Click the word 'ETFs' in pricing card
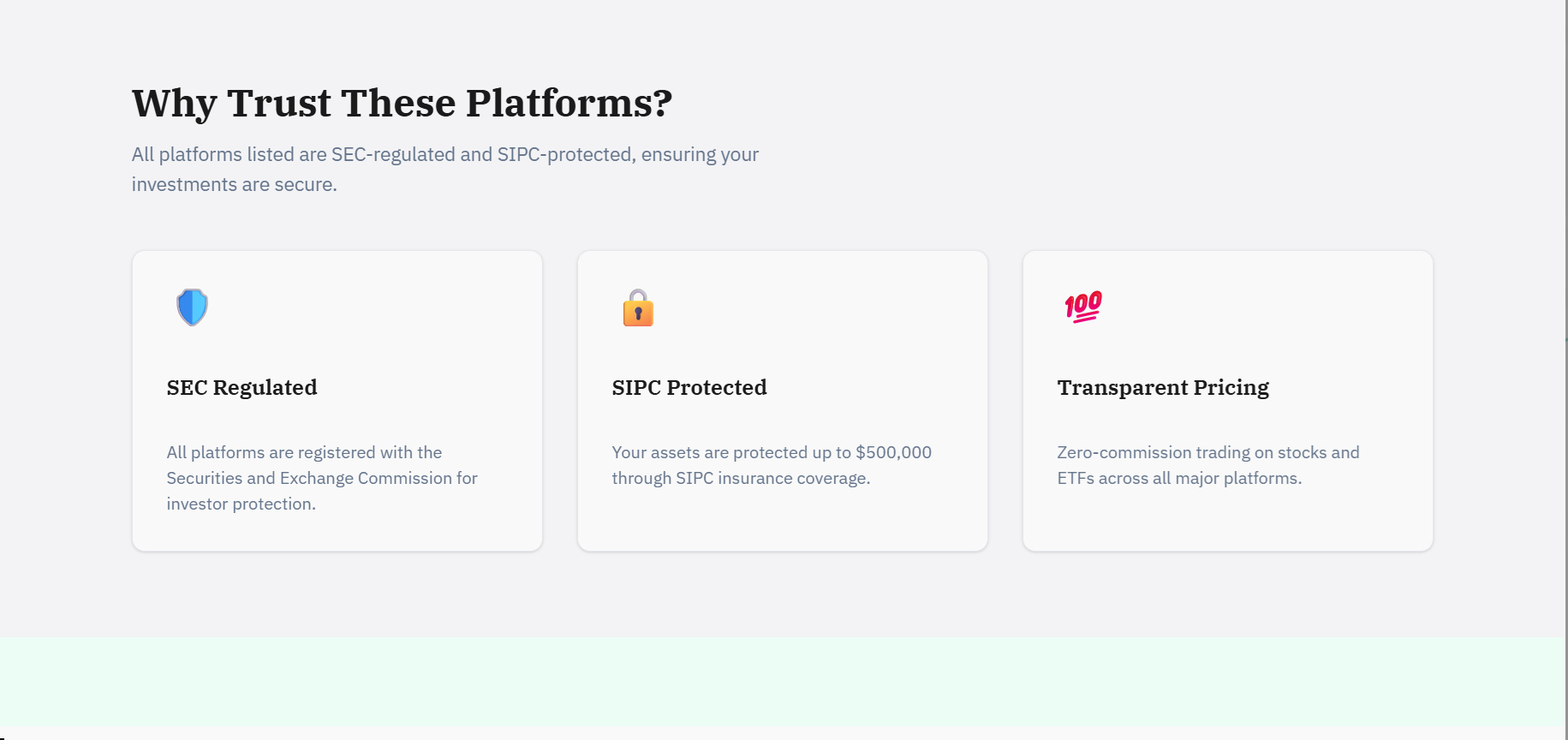1568x740 pixels. click(1076, 479)
